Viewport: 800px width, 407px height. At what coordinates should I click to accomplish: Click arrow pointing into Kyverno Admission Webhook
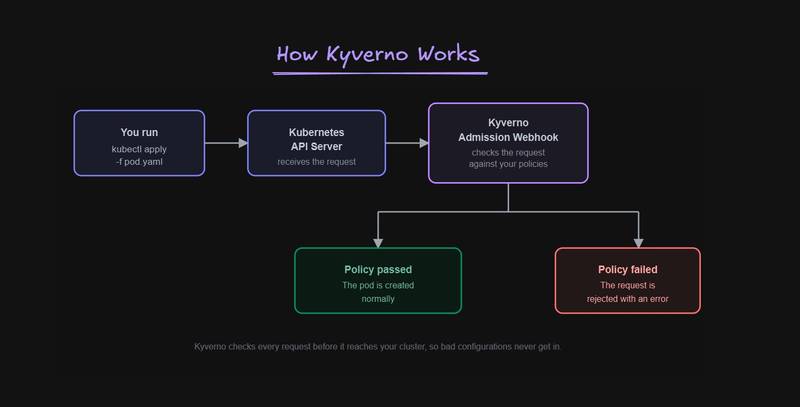[x=407, y=143]
